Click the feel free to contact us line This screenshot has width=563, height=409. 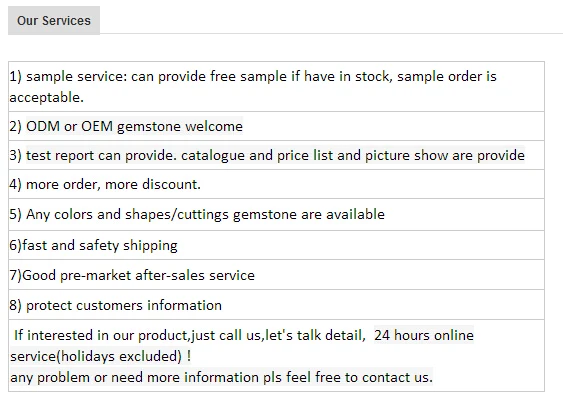tap(221, 377)
